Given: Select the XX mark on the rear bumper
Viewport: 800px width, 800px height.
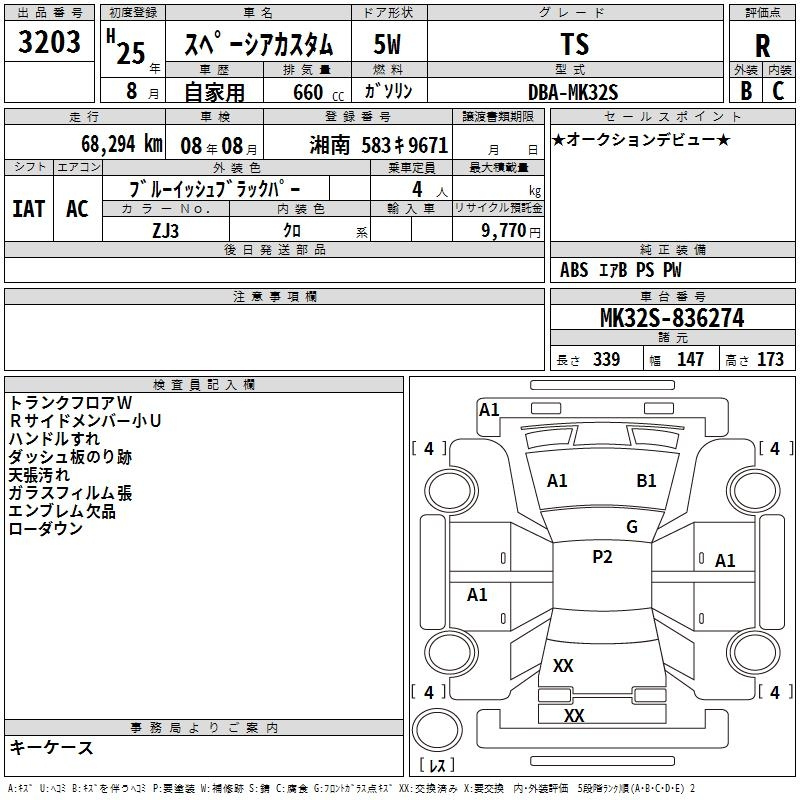Looking at the screenshot, I should 574,716.
